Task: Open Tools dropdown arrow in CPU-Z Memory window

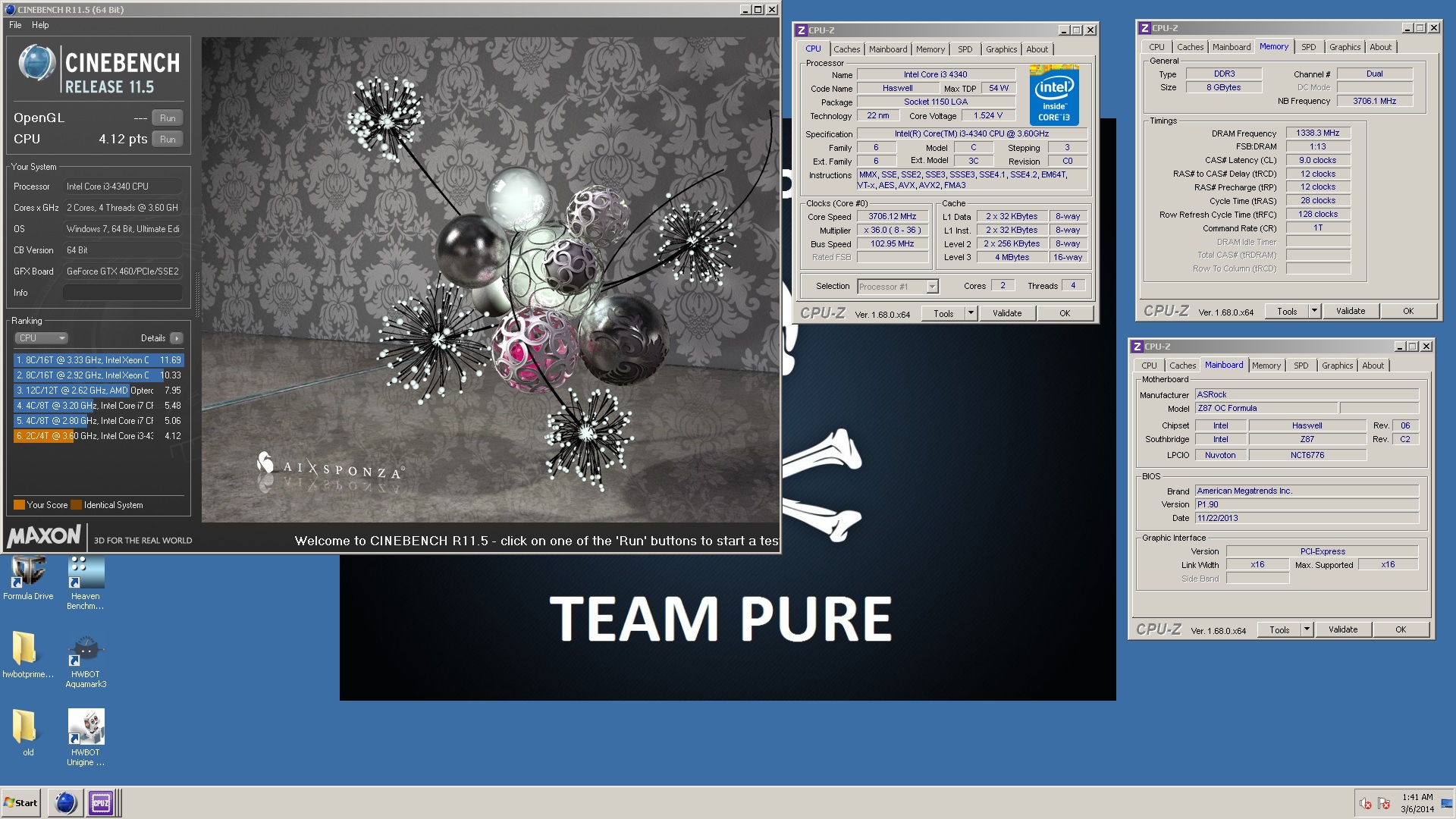Action: (1314, 311)
